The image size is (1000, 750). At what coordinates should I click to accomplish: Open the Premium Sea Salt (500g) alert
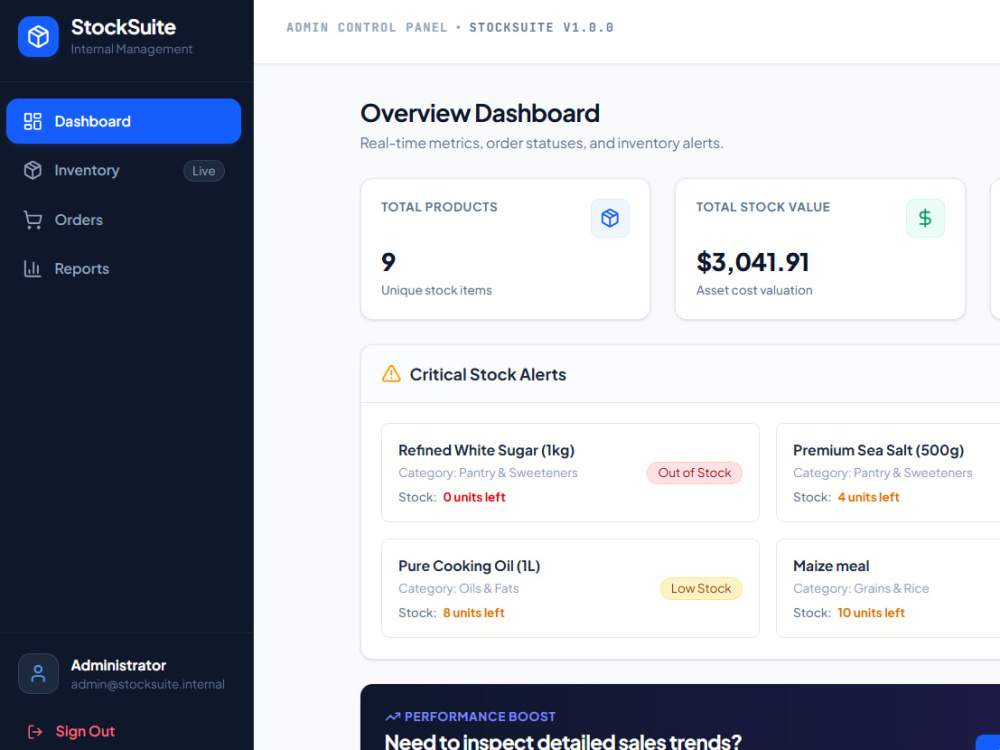pos(888,473)
